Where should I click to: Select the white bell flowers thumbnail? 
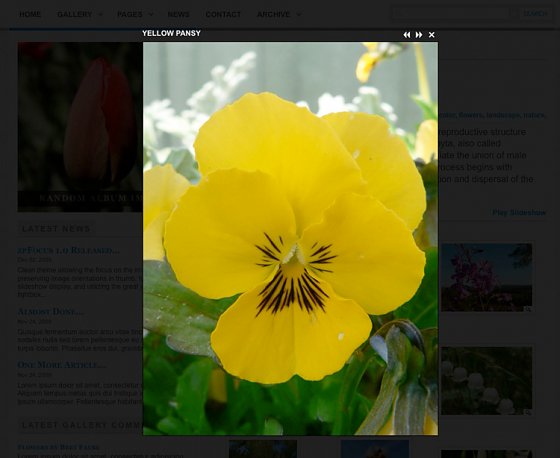tap(486, 381)
